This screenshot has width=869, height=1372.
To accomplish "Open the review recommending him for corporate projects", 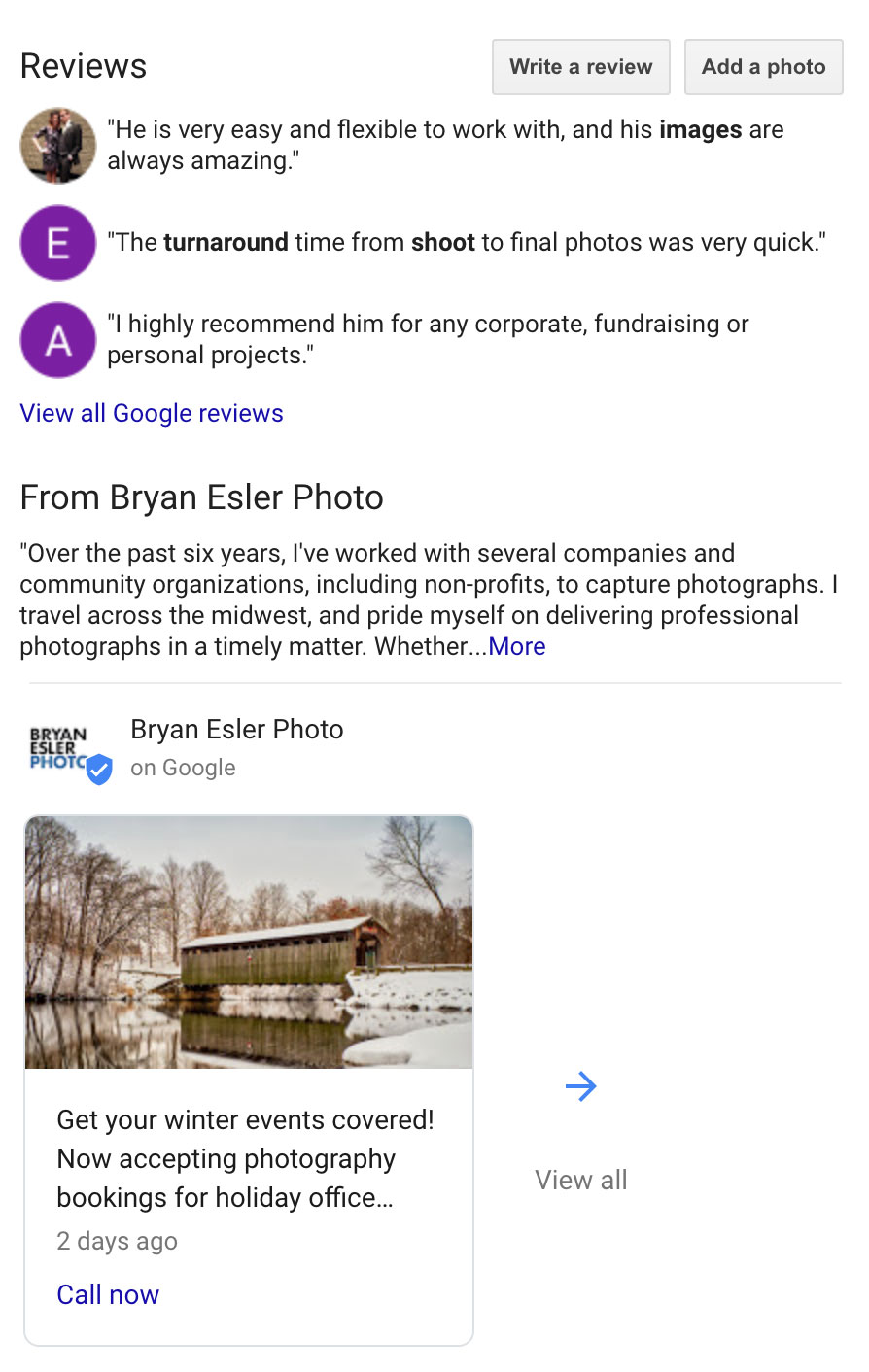I will pos(428,340).
